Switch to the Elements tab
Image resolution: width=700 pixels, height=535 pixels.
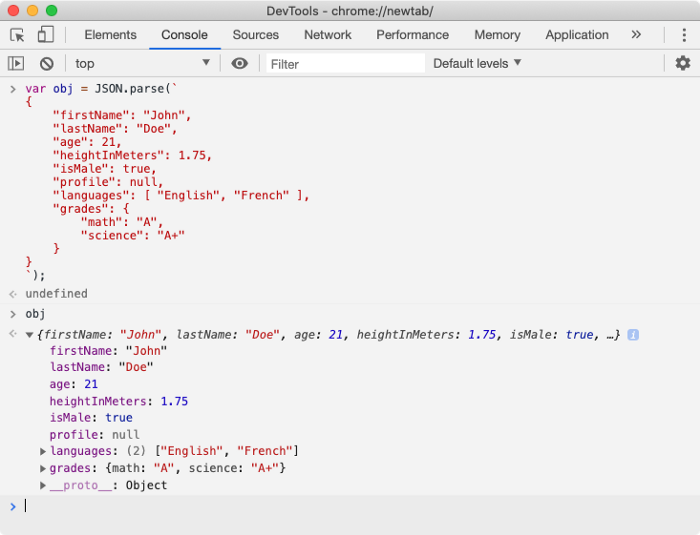point(110,35)
